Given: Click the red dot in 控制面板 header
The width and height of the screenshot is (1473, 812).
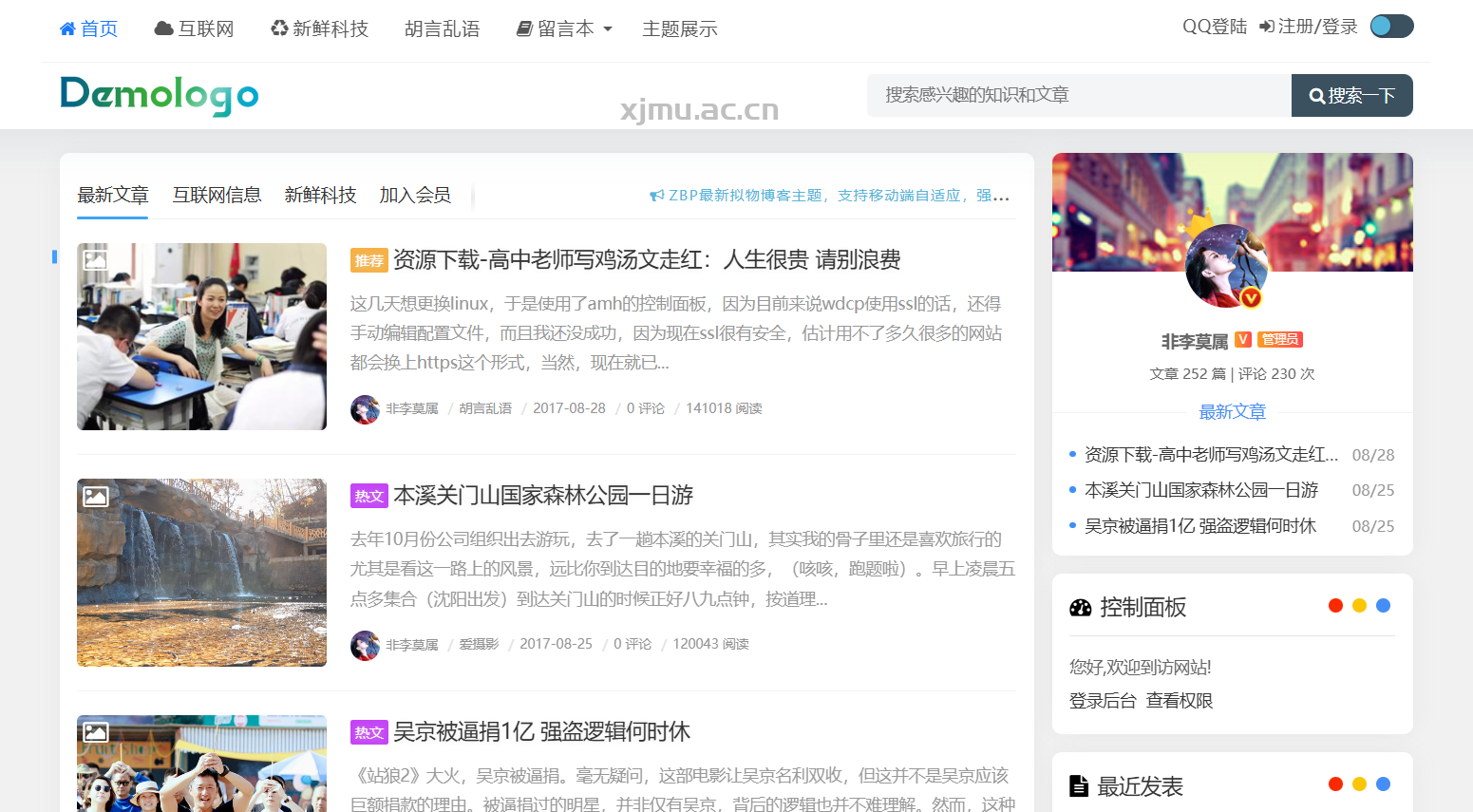Looking at the screenshot, I should 1335,606.
